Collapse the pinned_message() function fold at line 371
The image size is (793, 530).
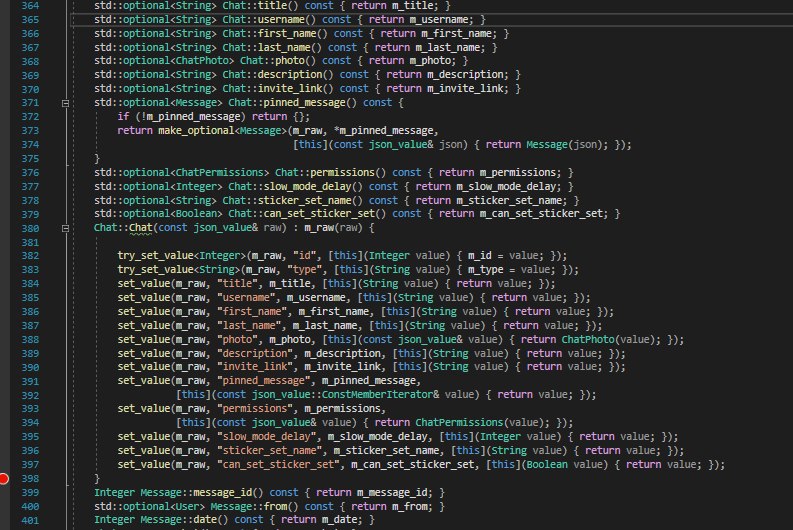pyautogui.click(x=65, y=103)
